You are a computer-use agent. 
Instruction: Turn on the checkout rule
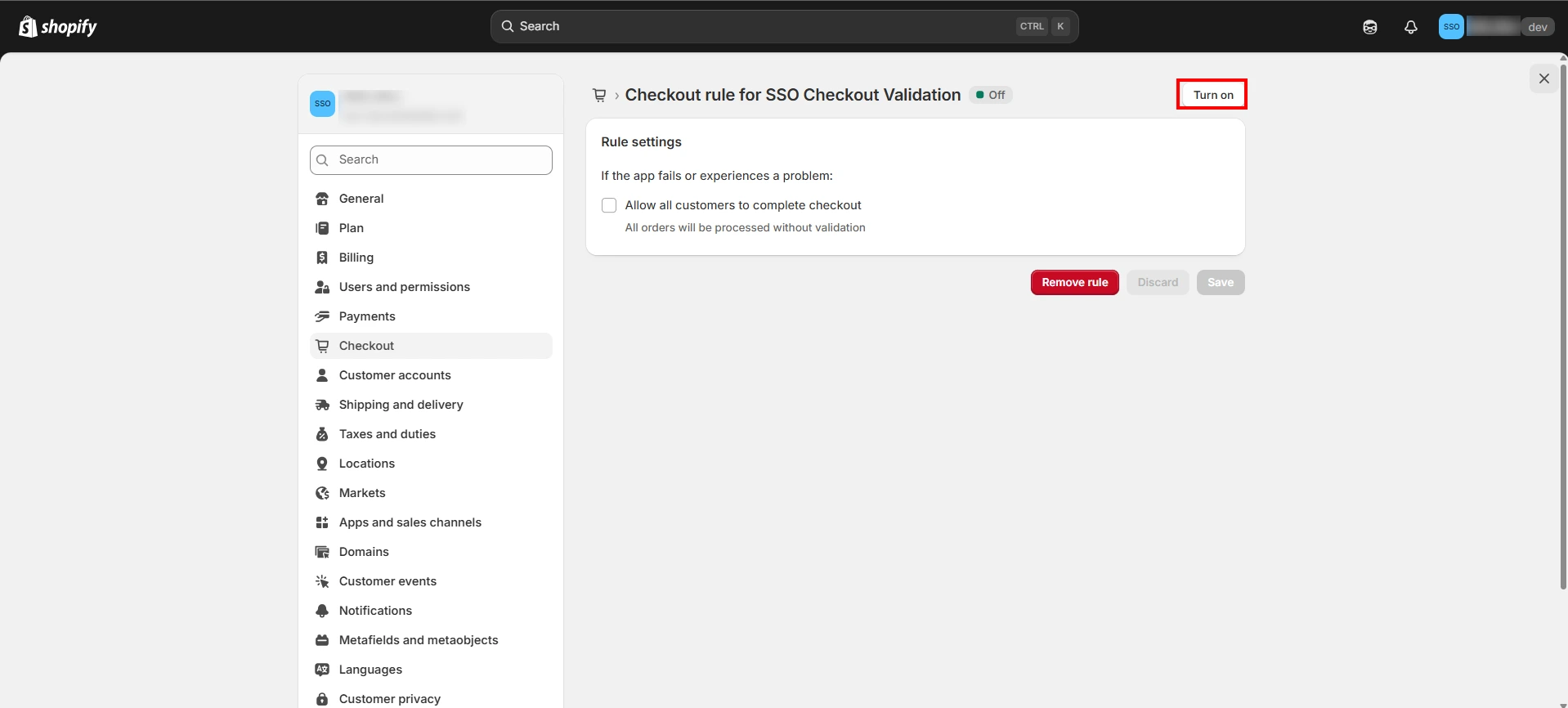pos(1212,95)
